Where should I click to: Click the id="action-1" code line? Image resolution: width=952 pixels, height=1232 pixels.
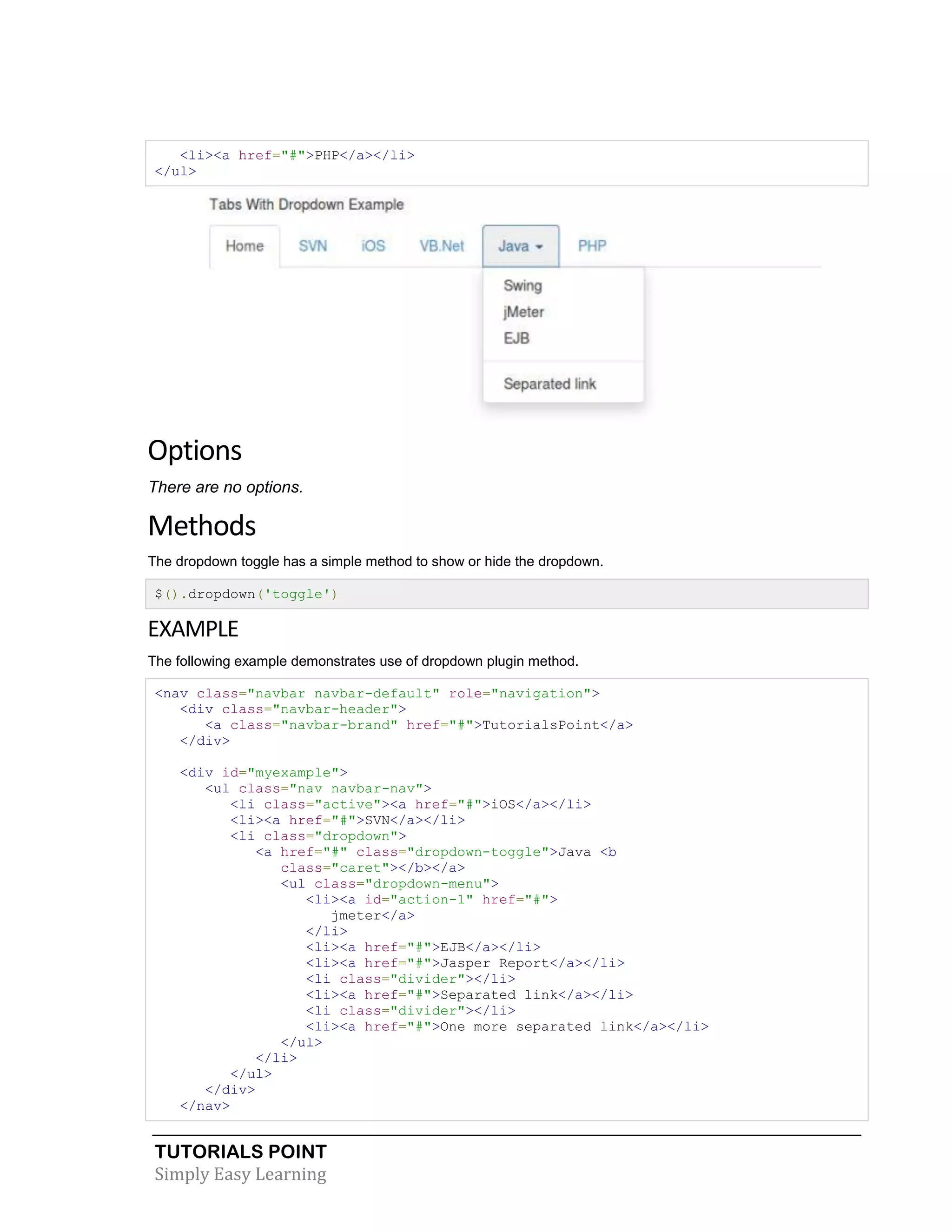pyautogui.click(x=431, y=899)
